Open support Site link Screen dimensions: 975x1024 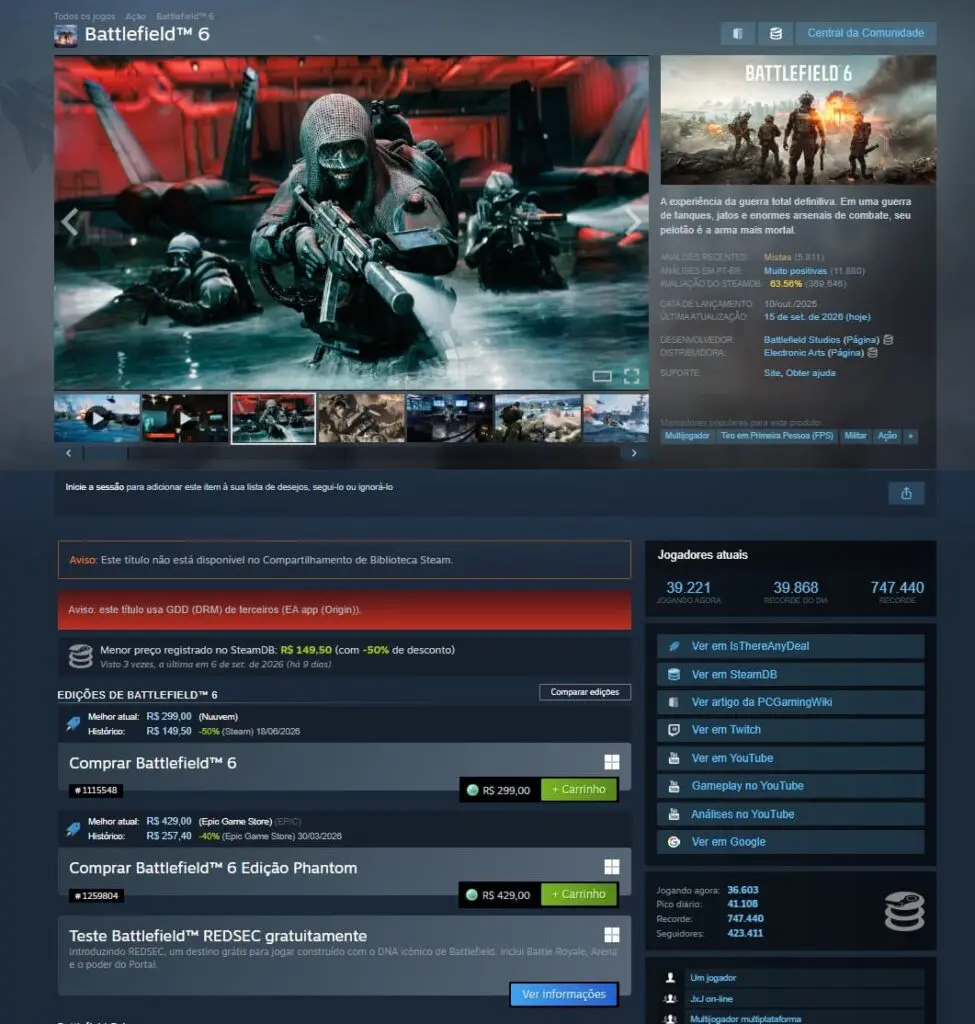pos(772,373)
